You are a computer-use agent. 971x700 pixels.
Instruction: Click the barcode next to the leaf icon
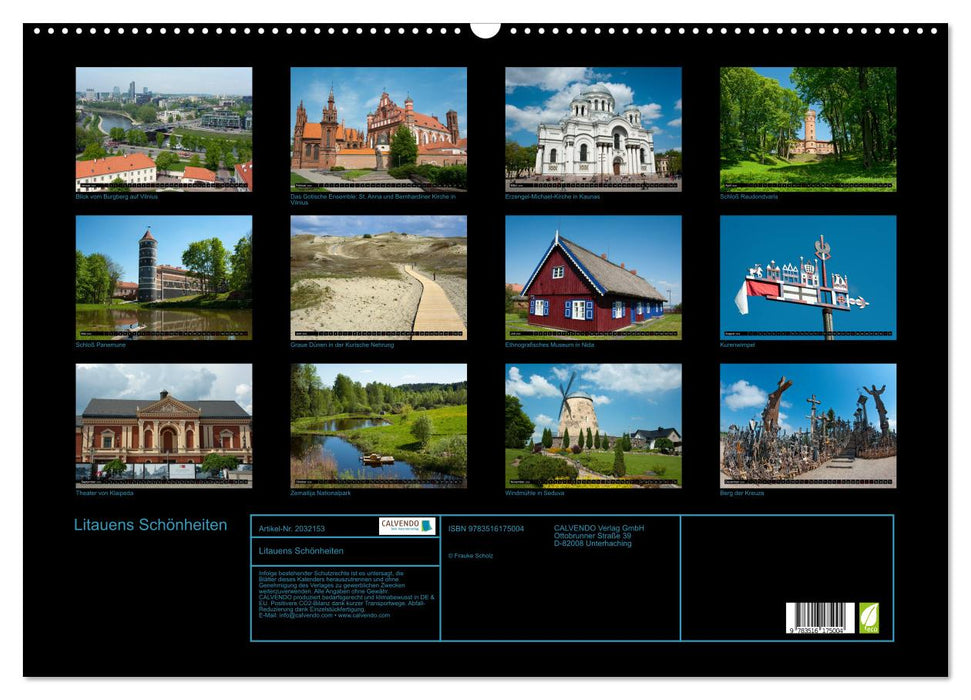click(819, 618)
